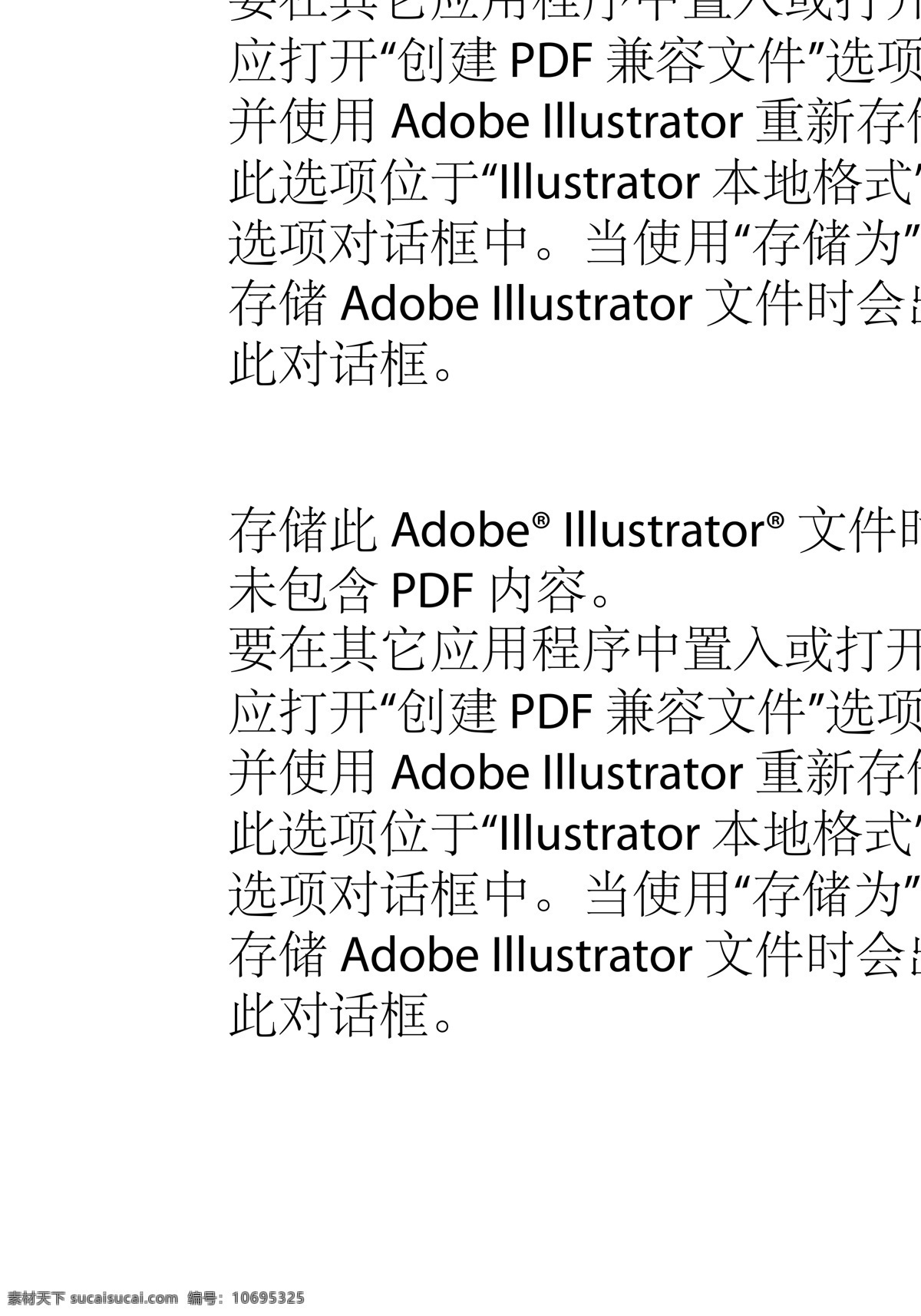
Task: Click 此对话框。 ending the lower paragraph
Action: pyautogui.click(x=342, y=1014)
